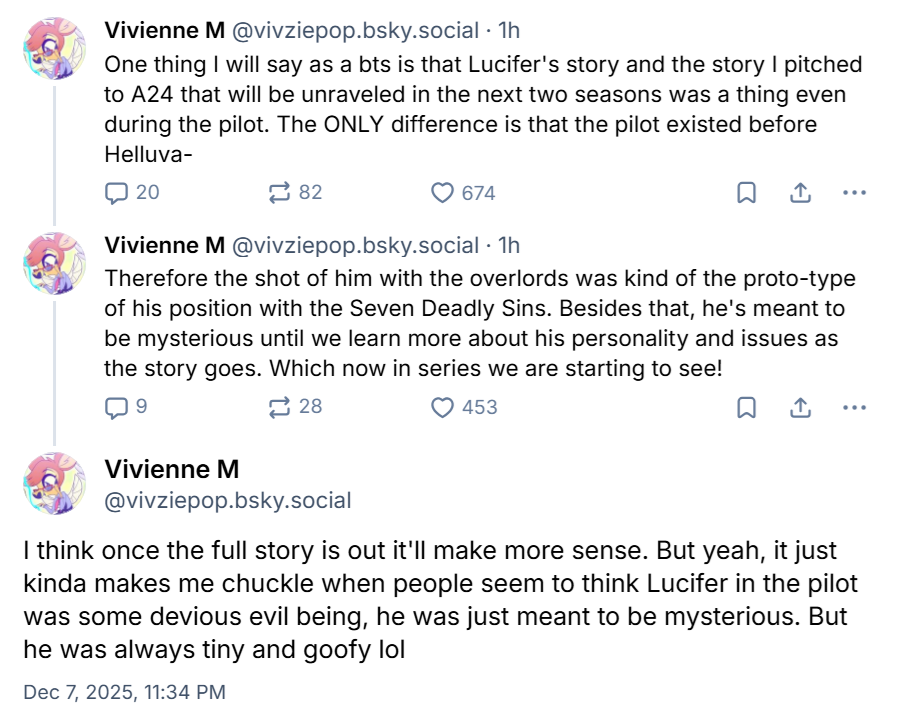
Task: Click the share icon on the second post
Action: click(799, 406)
